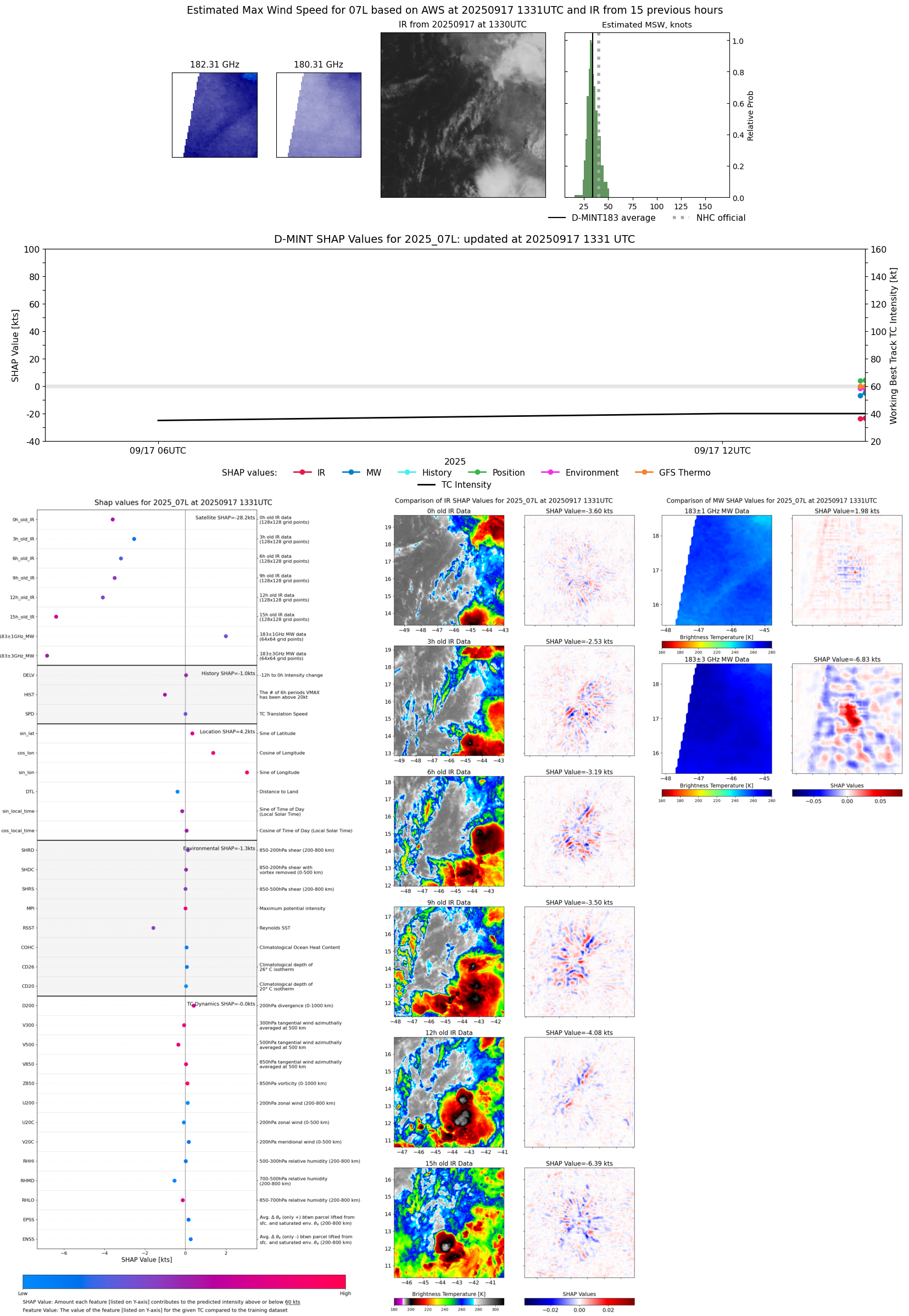Select the SHAP Value=-6.83 kts MW map
This screenshot has height=1316, width=909.
(x=847, y=718)
